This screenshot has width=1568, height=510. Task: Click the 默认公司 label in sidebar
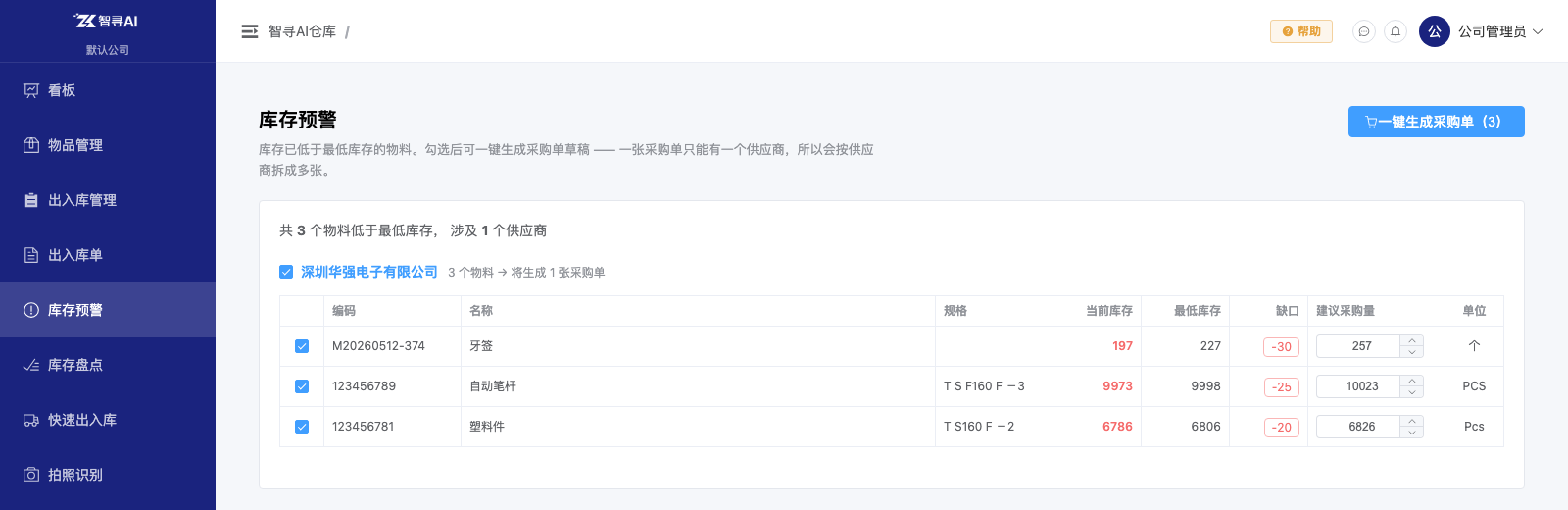[x=108, y=50]
